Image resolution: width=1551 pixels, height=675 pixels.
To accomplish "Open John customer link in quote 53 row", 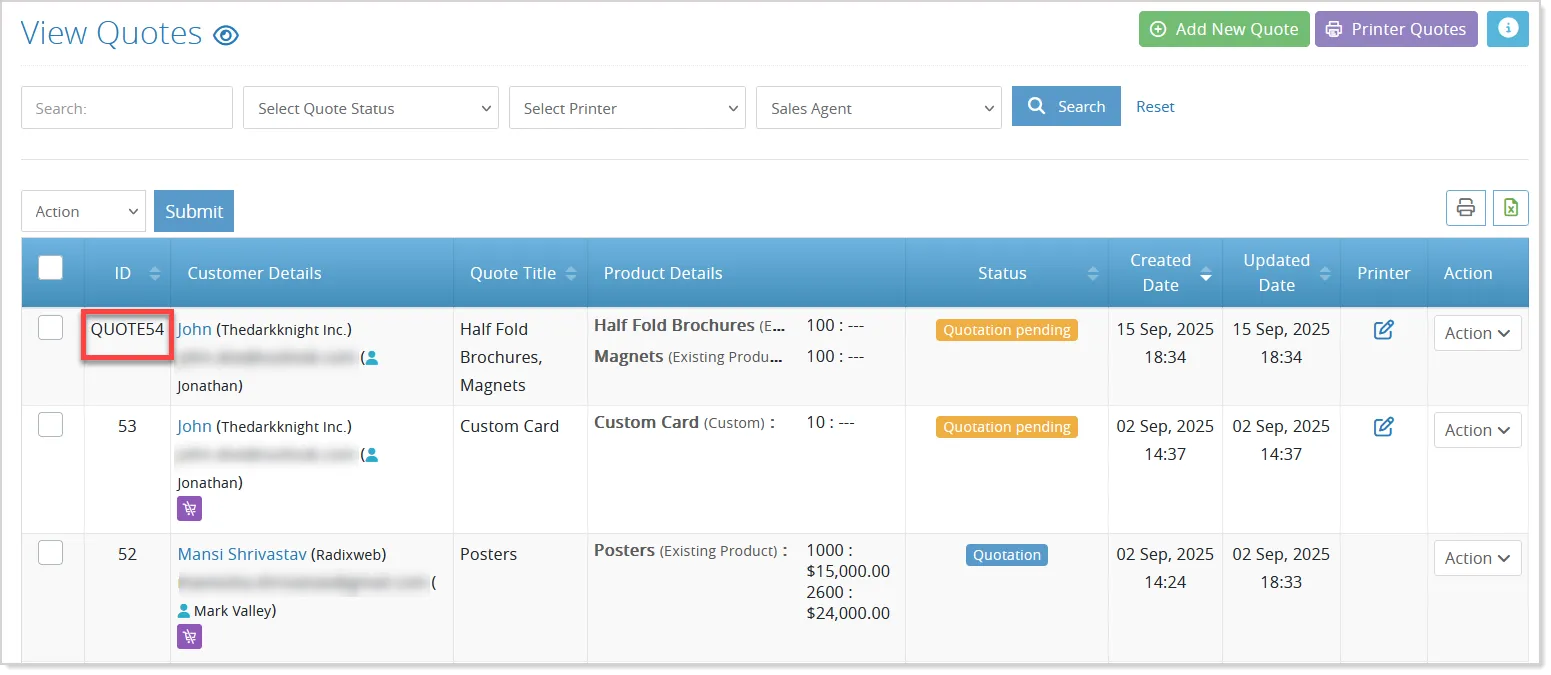I will 194,426.
